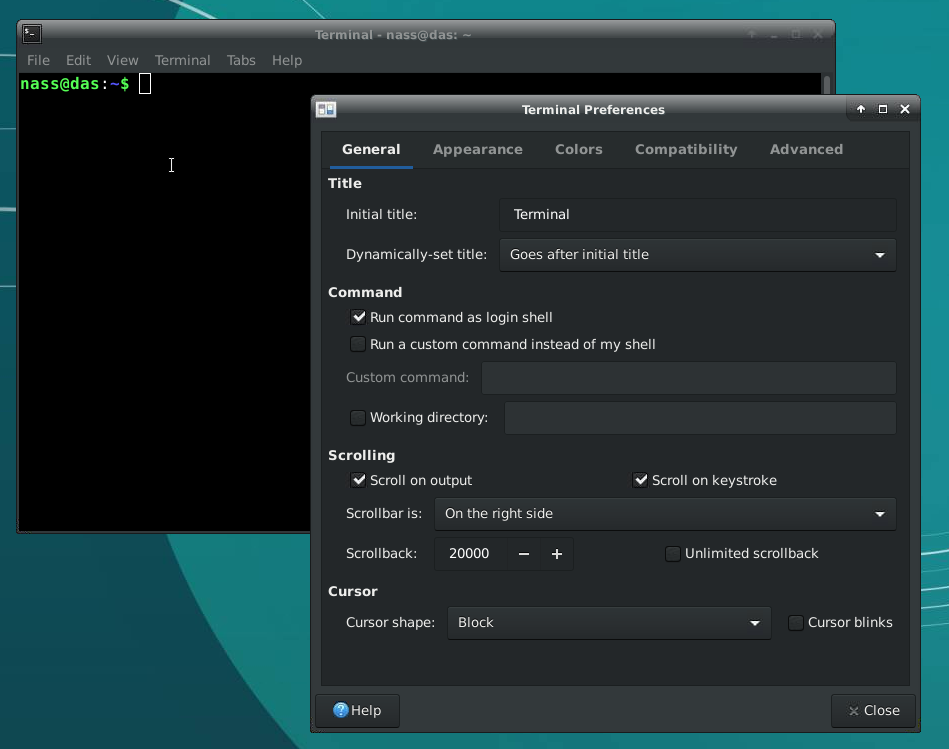Enable Run a custom command instead of my shell
Image resolution: width=949 pixels, height=749 pixels.
[x=358, y=344]
